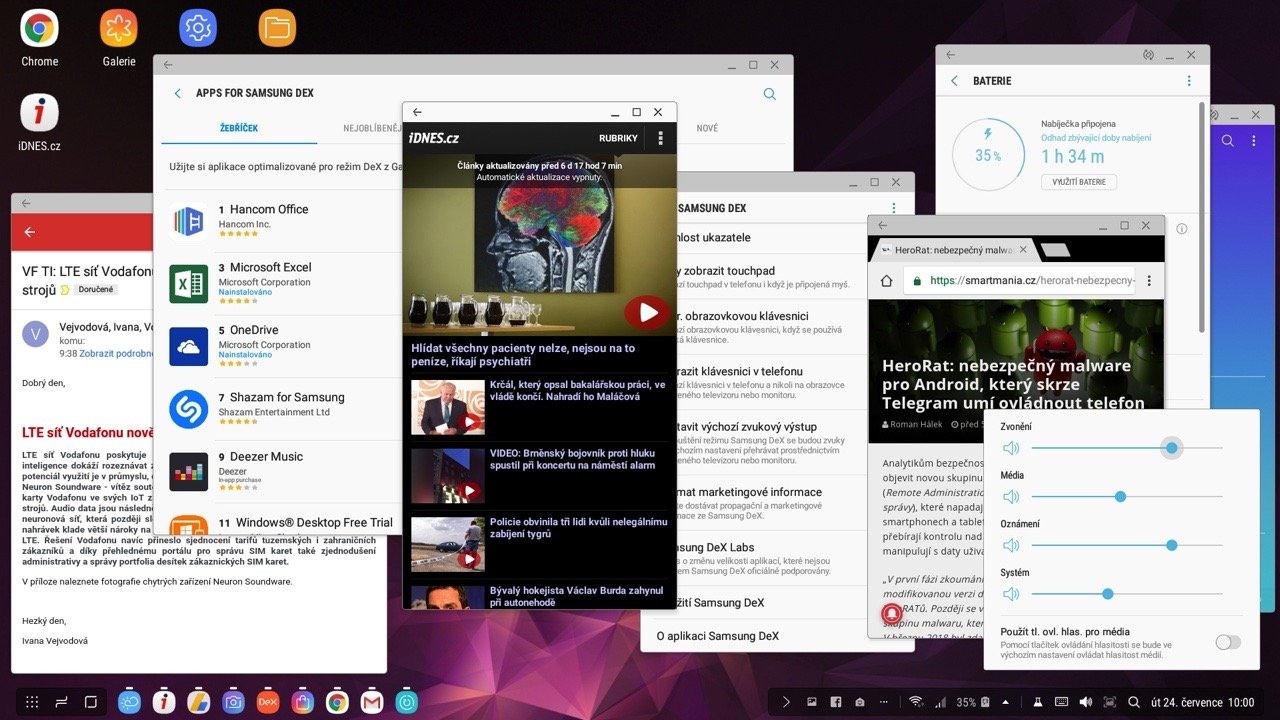Open the Facebook notification in system tray
The height and width of the screenshot is (720, 1280).
835,702
